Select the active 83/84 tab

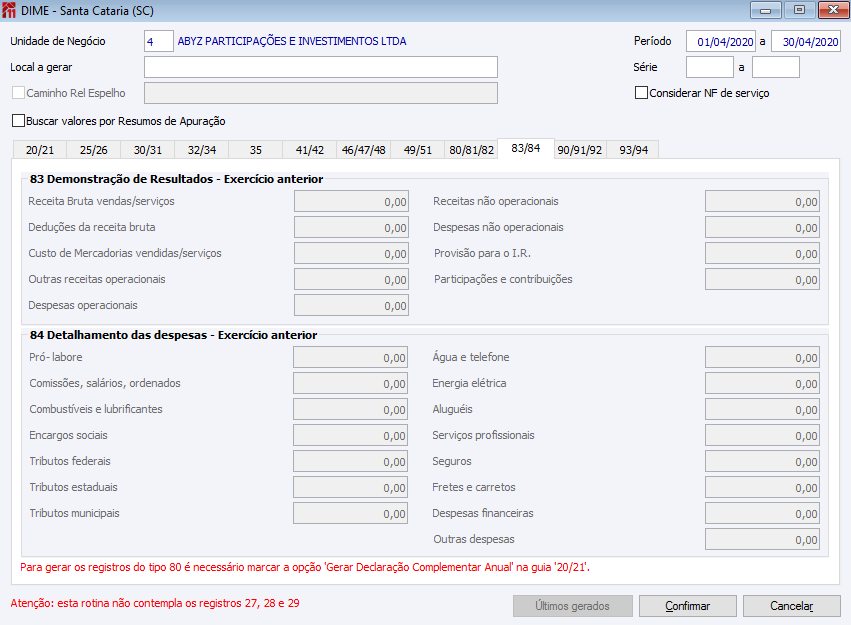(526, 148)
